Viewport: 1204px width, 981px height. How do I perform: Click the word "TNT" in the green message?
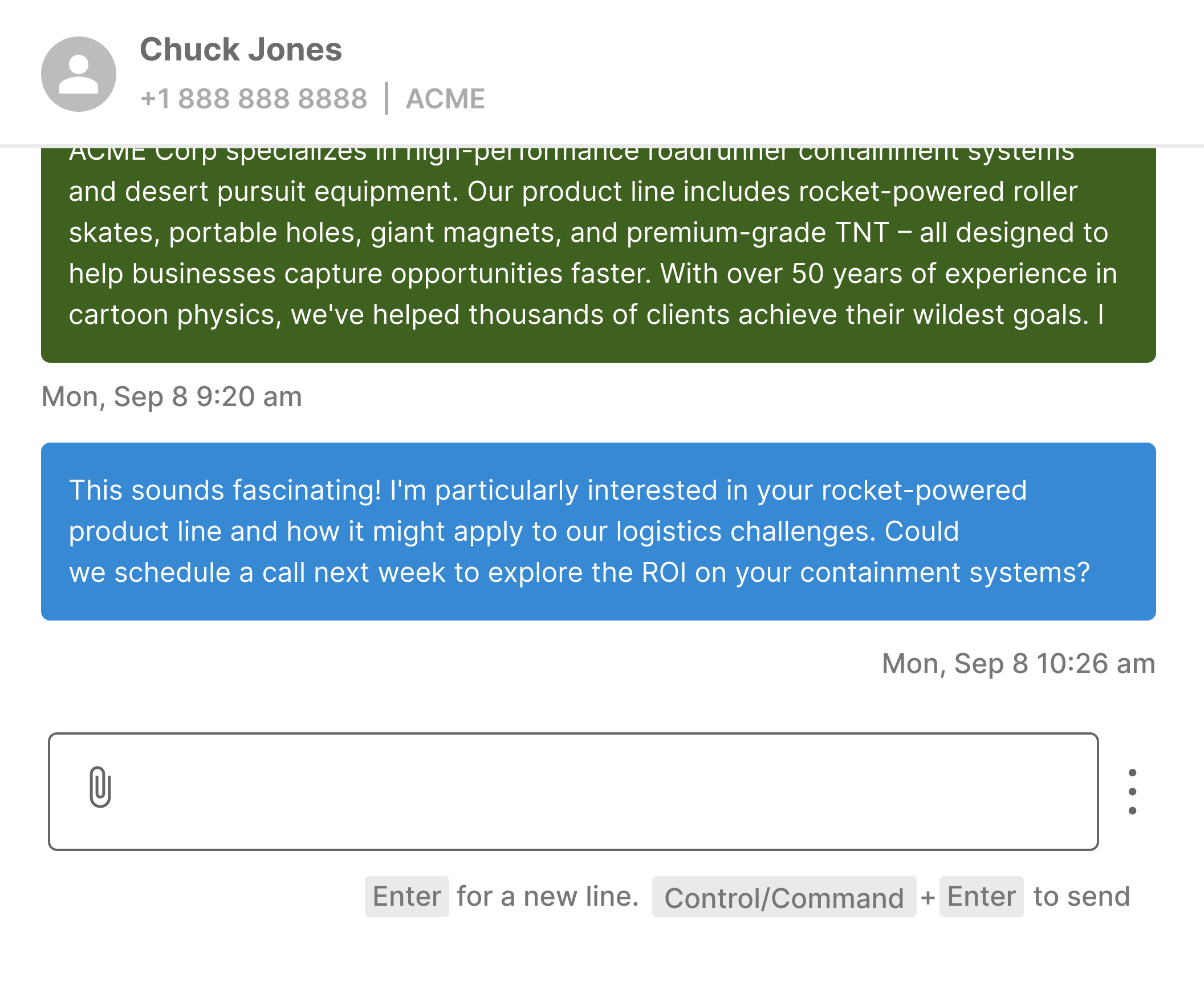[862, 233]
